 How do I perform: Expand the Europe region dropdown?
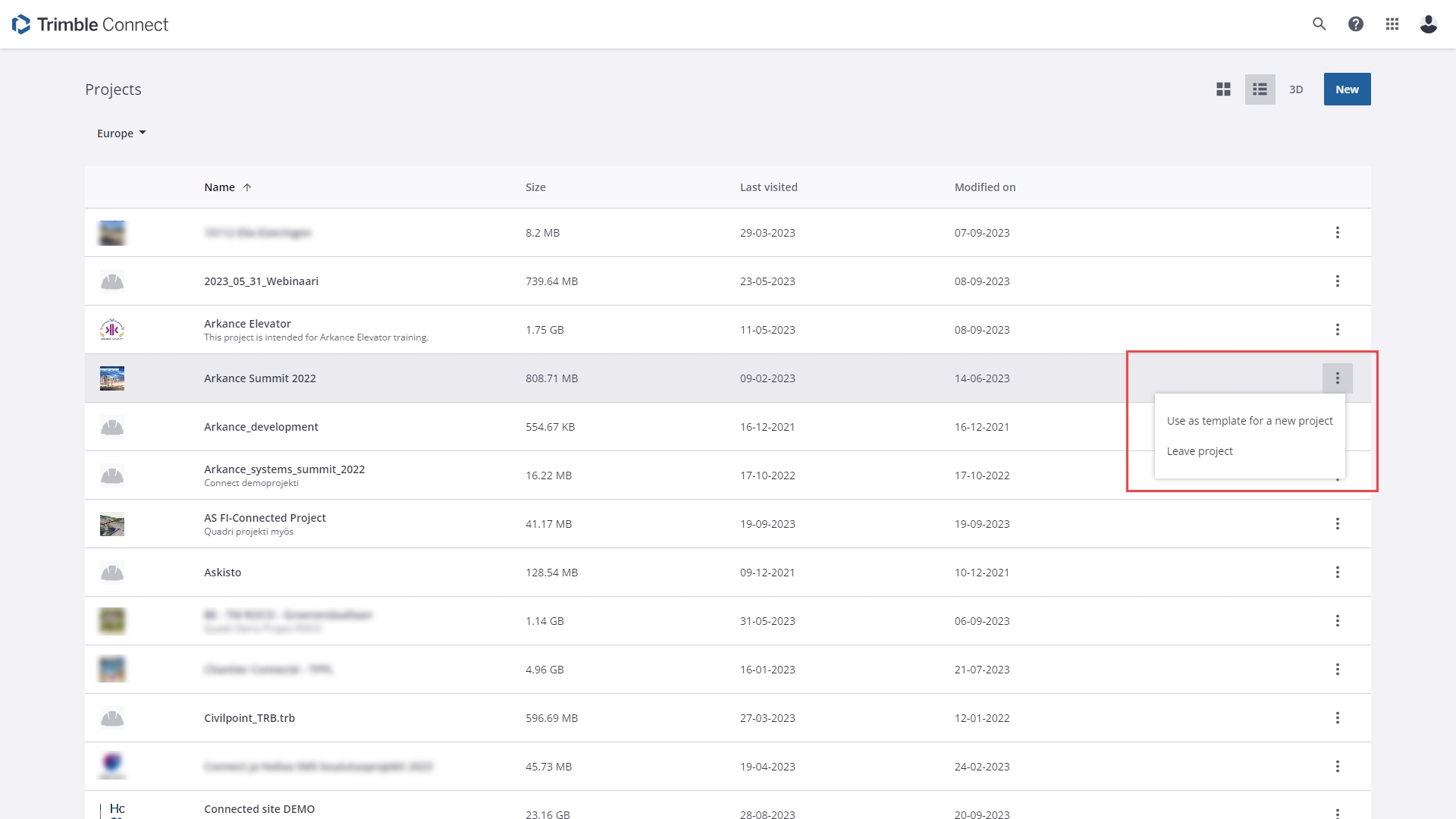[121, 133]
